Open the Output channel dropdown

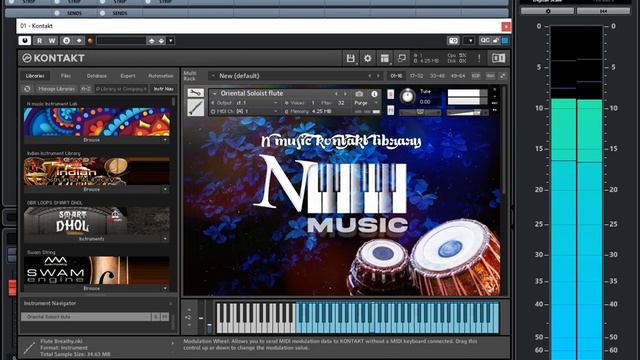[276, 103]
